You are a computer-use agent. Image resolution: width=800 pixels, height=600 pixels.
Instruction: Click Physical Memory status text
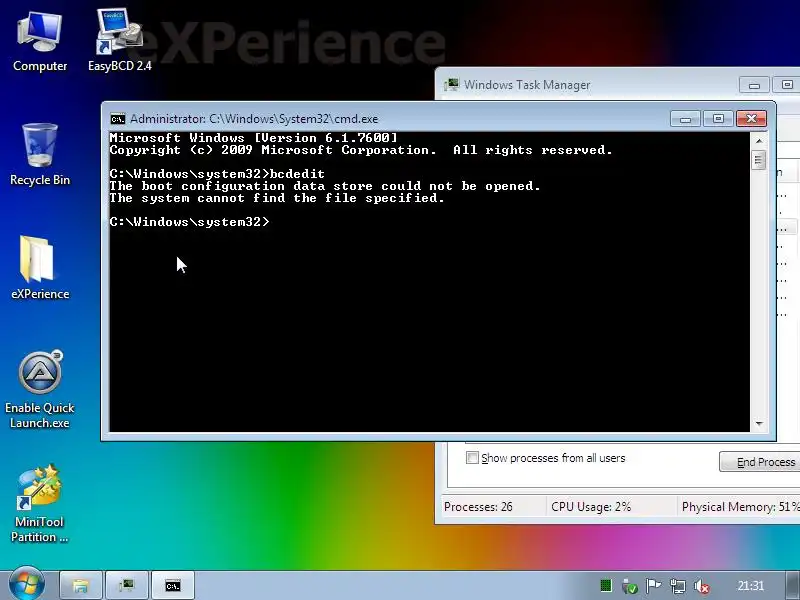point(740,507)
